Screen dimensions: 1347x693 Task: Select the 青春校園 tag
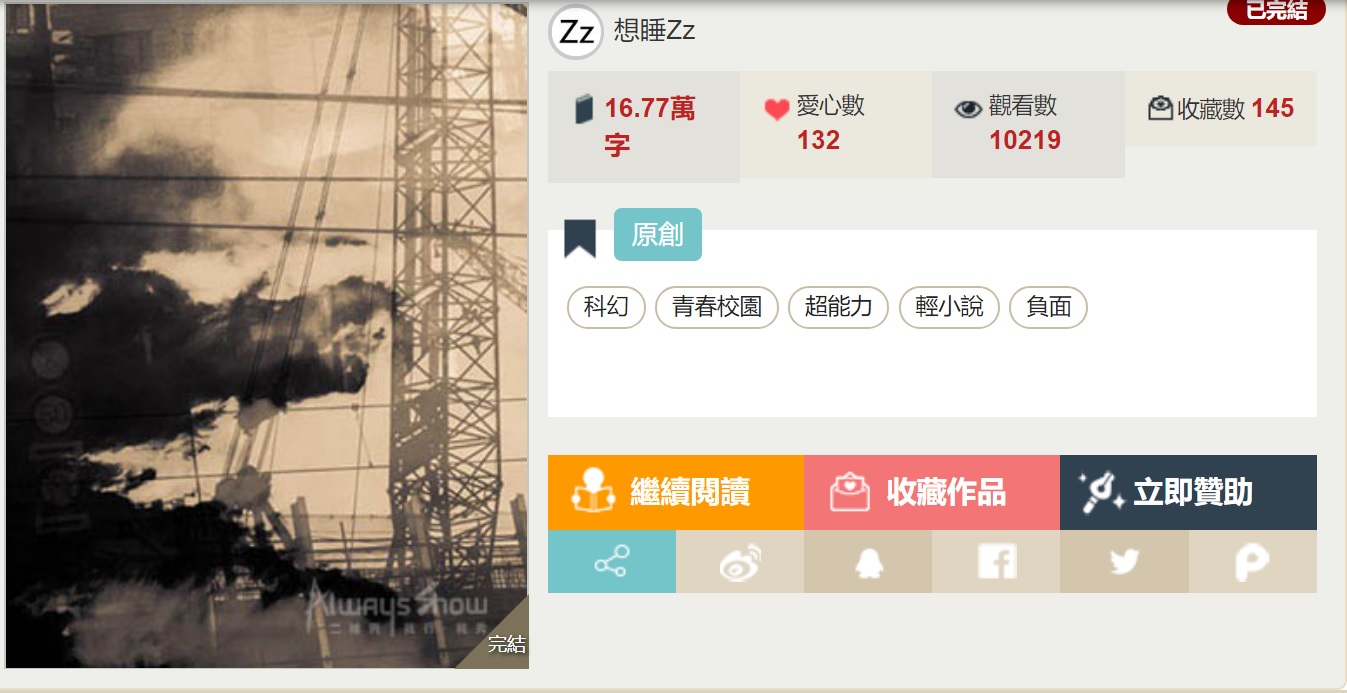point(717,307)
